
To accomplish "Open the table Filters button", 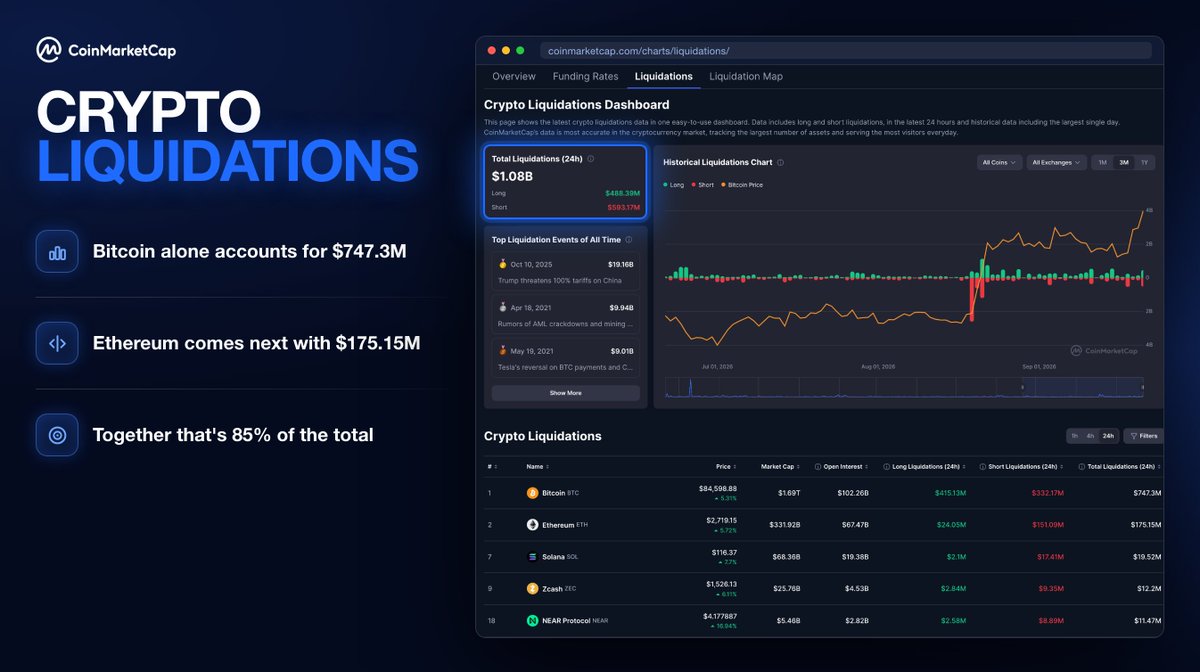I will (x=1143, y=436).
